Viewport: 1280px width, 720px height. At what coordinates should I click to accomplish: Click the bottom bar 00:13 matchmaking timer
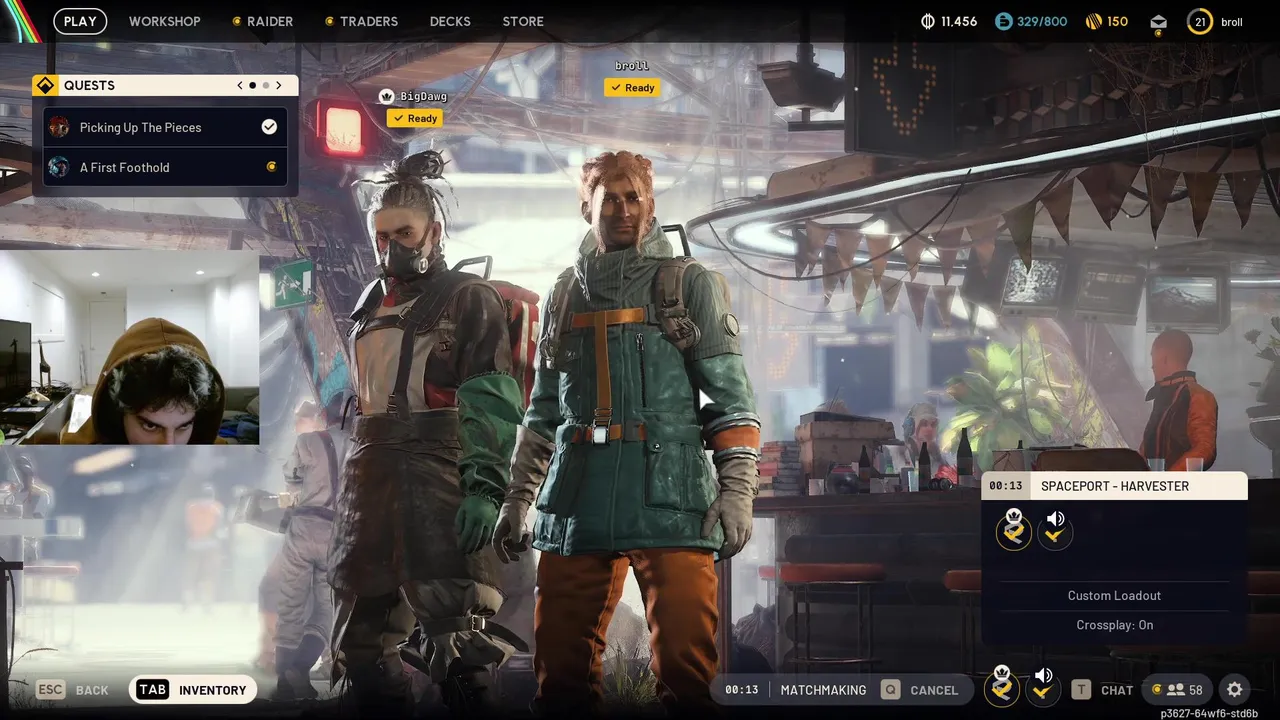coord(742,690)
